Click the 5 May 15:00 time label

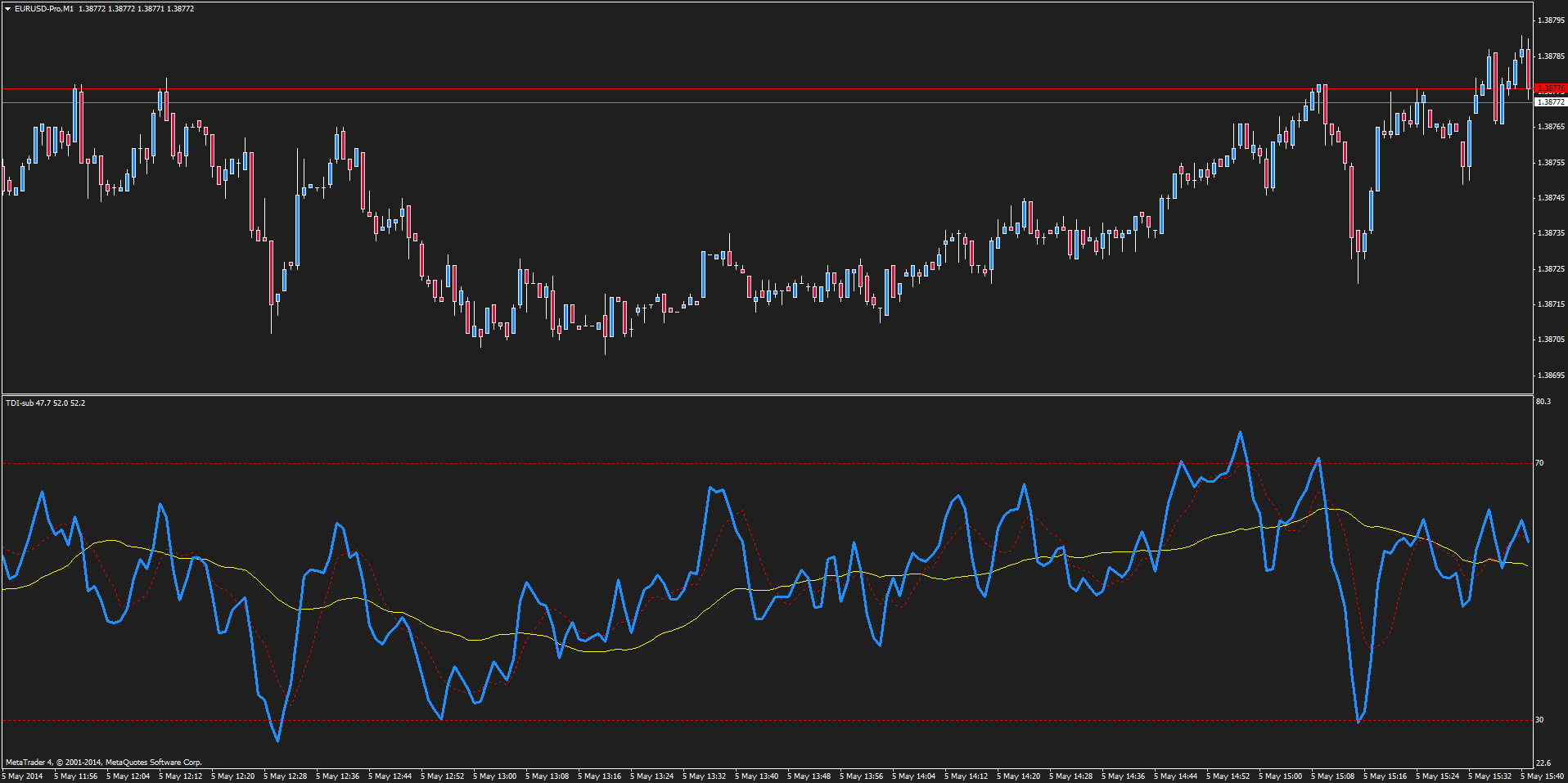click(1280, 776)
